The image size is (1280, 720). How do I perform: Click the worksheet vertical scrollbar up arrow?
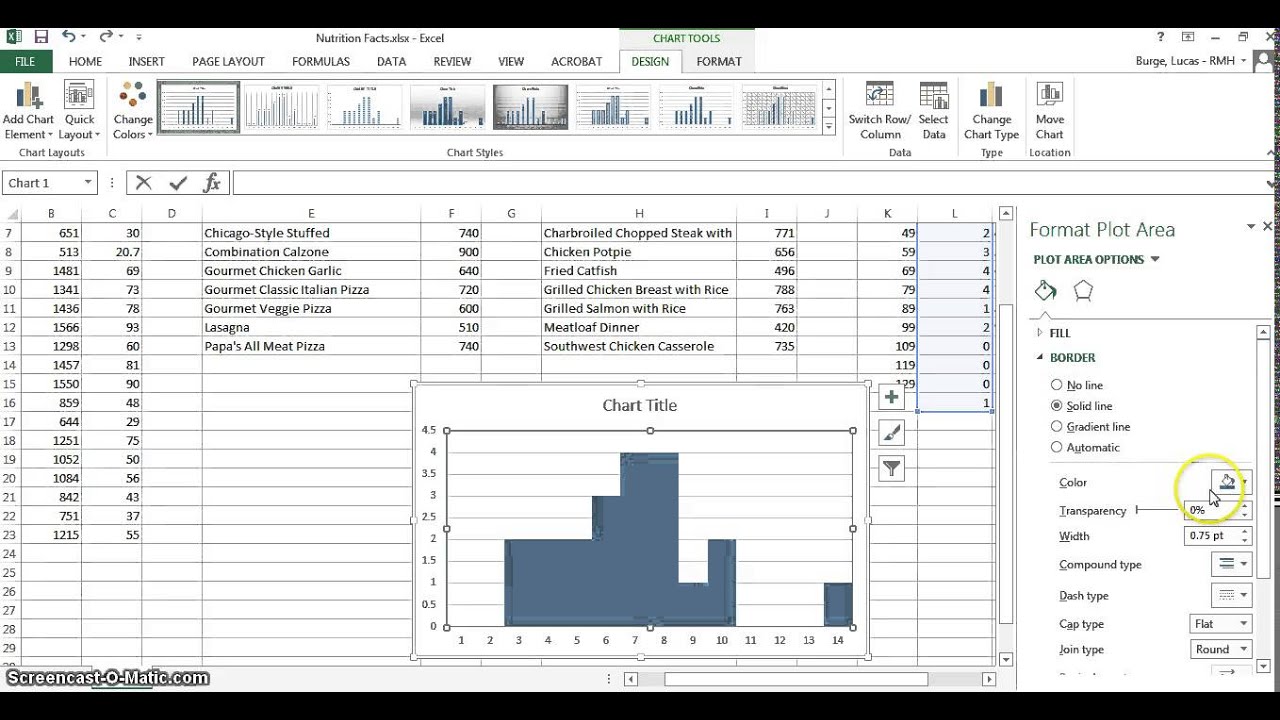tap(1007, 215)
